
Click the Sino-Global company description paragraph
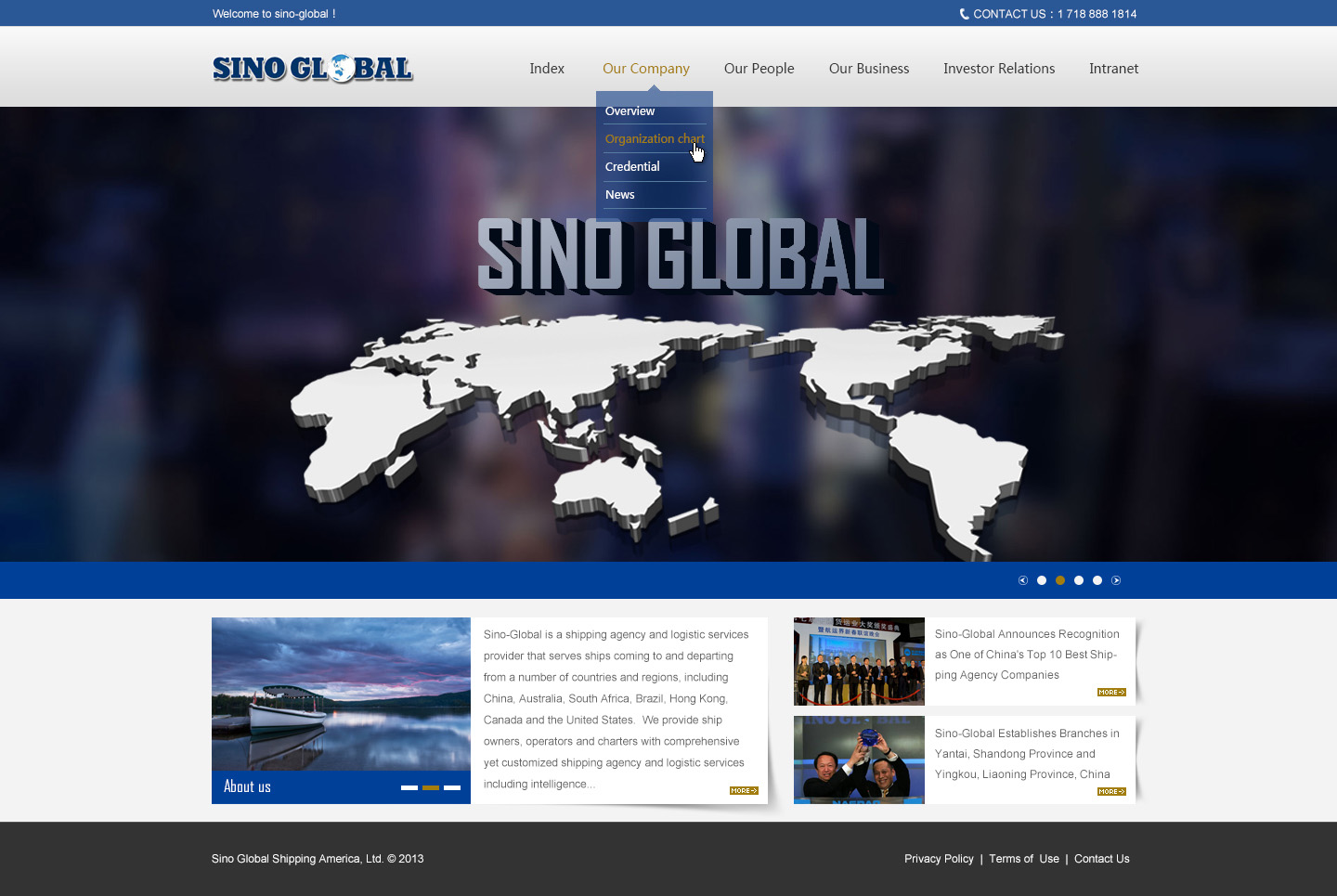coord(616,709)
